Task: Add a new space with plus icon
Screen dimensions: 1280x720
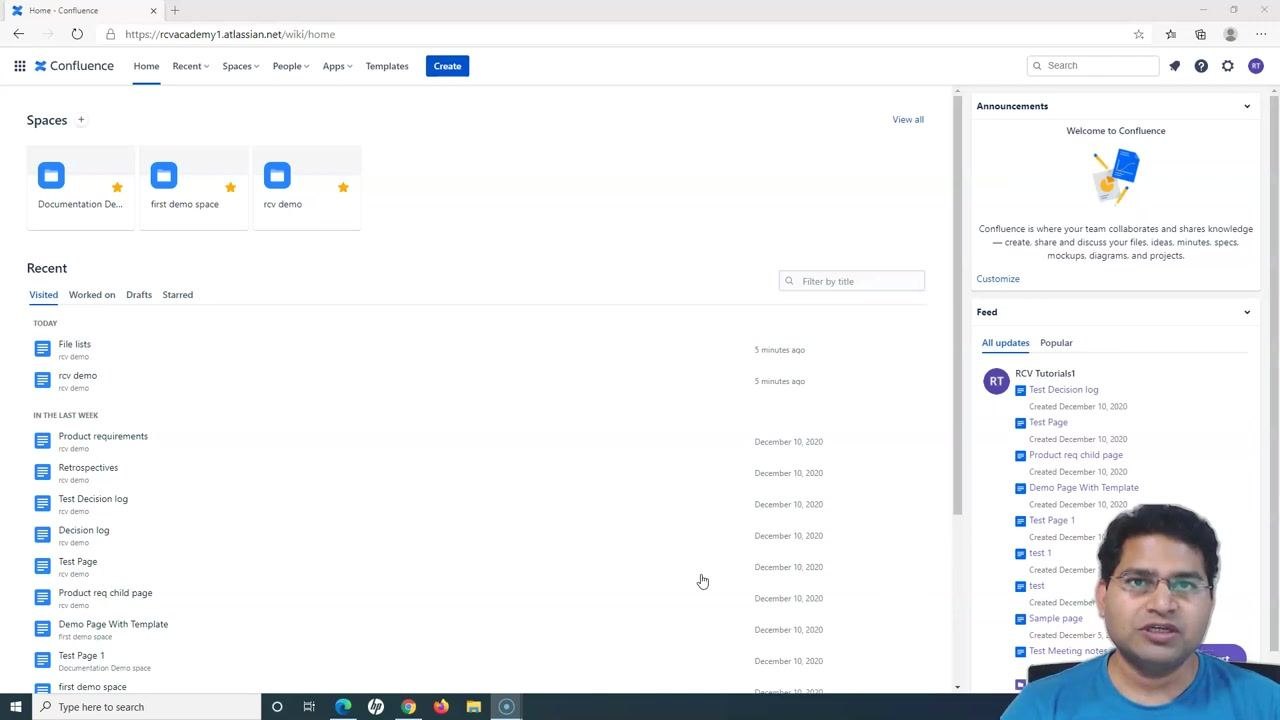Action: pyautogui.click(x=81, y=120)
